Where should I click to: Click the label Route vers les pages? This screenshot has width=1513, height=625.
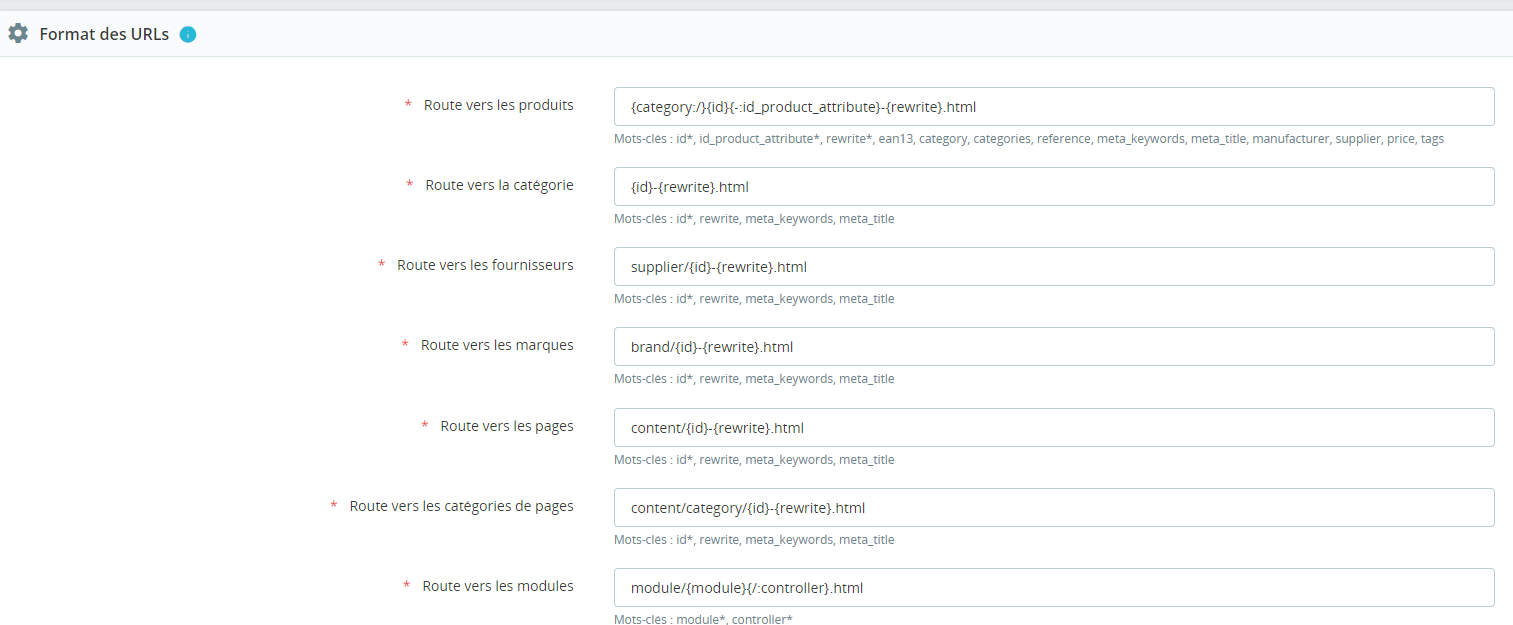point(507,426)
